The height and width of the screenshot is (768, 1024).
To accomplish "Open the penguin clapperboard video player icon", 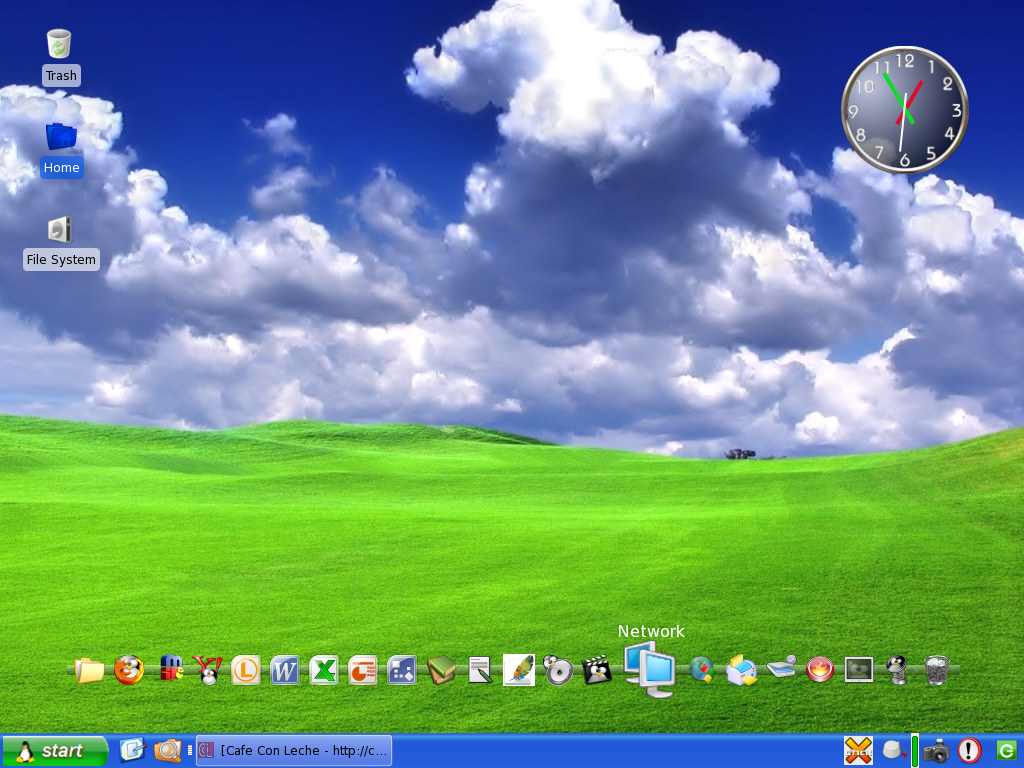I will 596,670.
